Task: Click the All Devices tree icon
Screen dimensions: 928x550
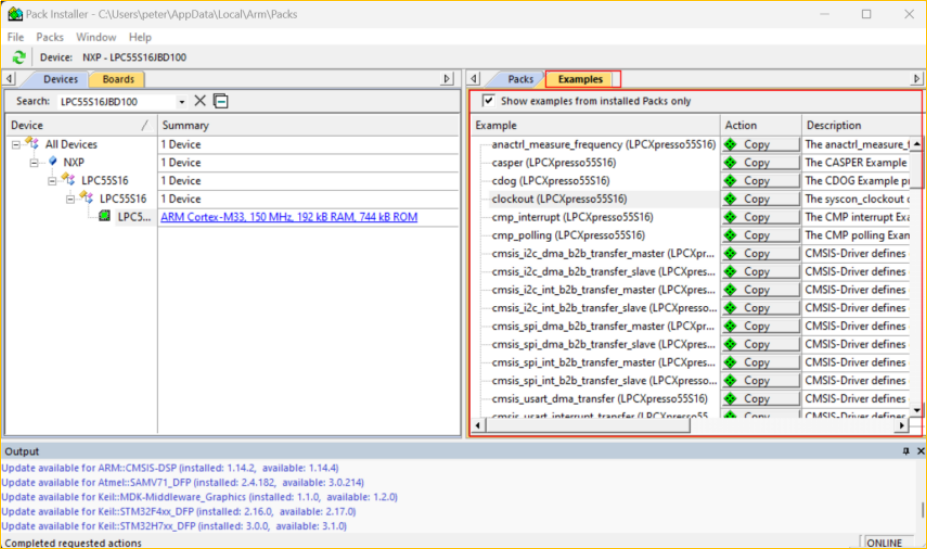Action: click(x=33, y=144)
